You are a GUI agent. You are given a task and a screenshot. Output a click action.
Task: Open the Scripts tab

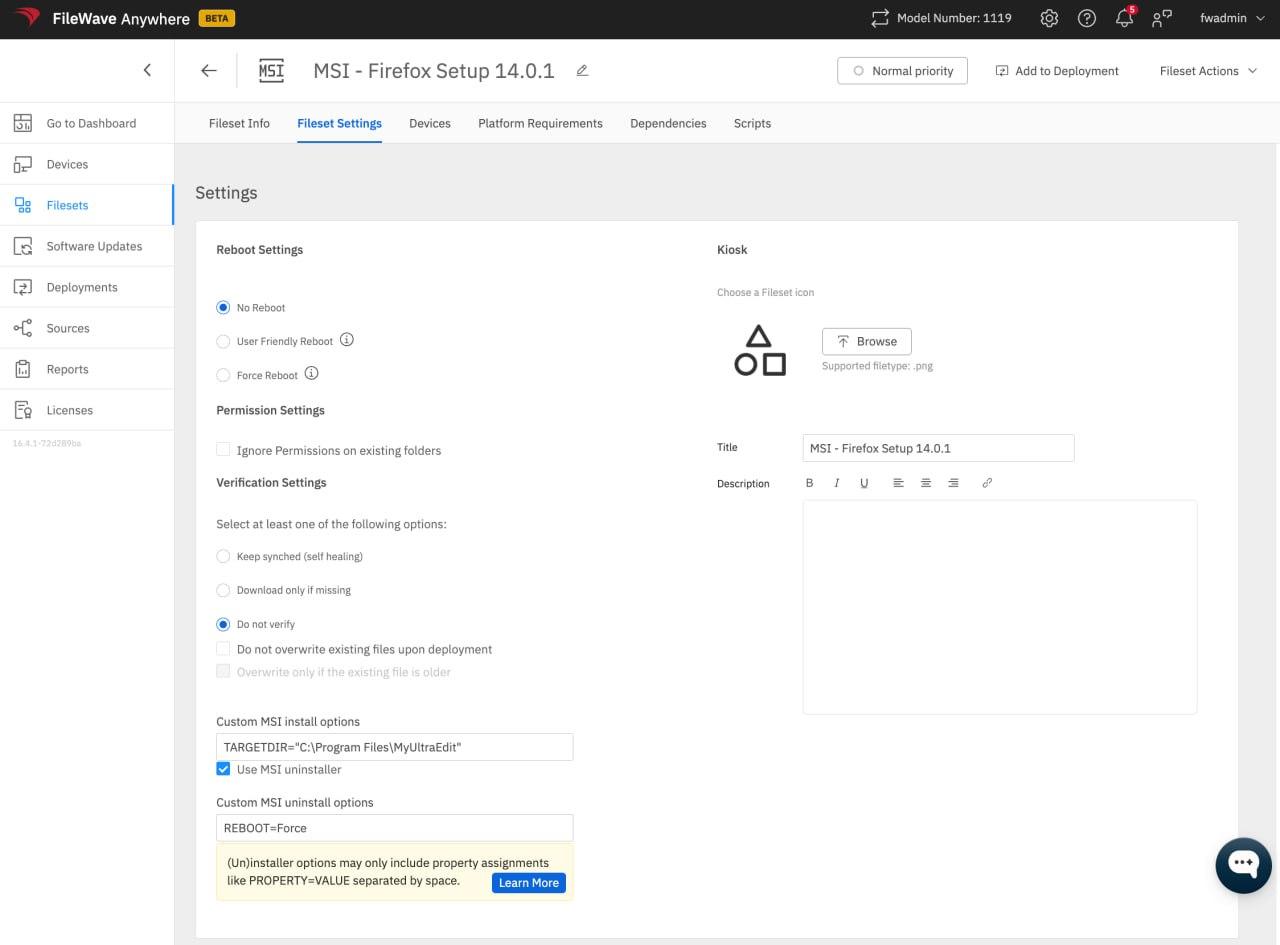[752, 123]
